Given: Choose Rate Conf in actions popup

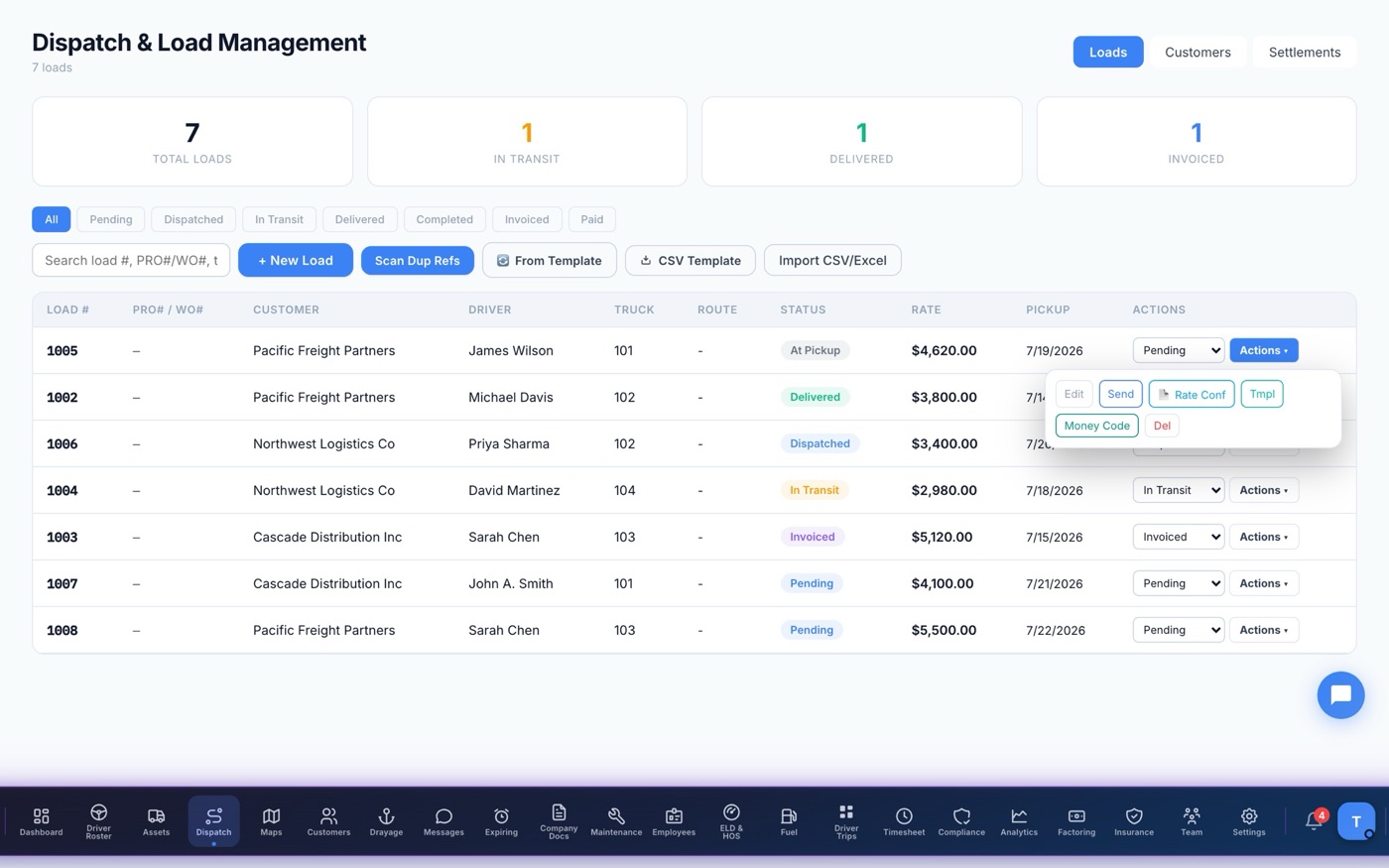Looking at the screenshot, I should click(1192, 394).
